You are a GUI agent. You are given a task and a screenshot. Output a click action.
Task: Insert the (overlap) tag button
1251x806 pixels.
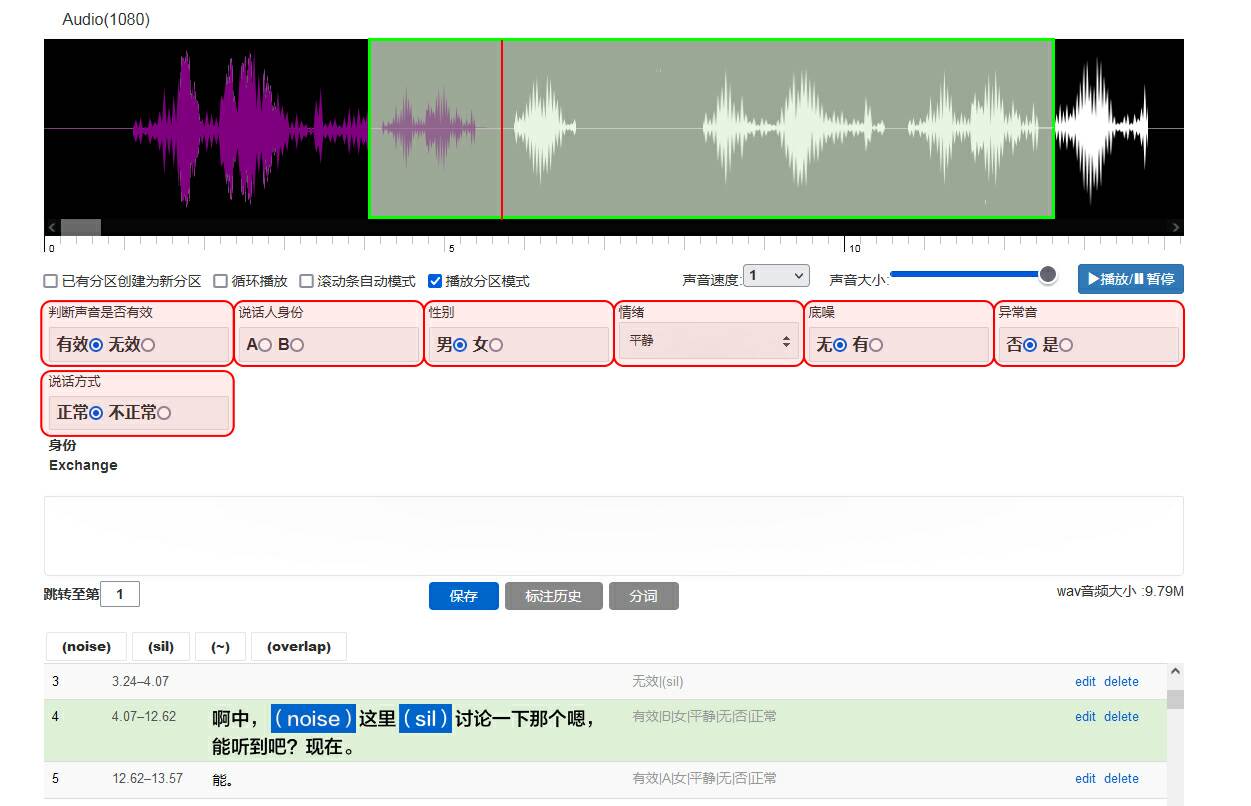point(298,647)
